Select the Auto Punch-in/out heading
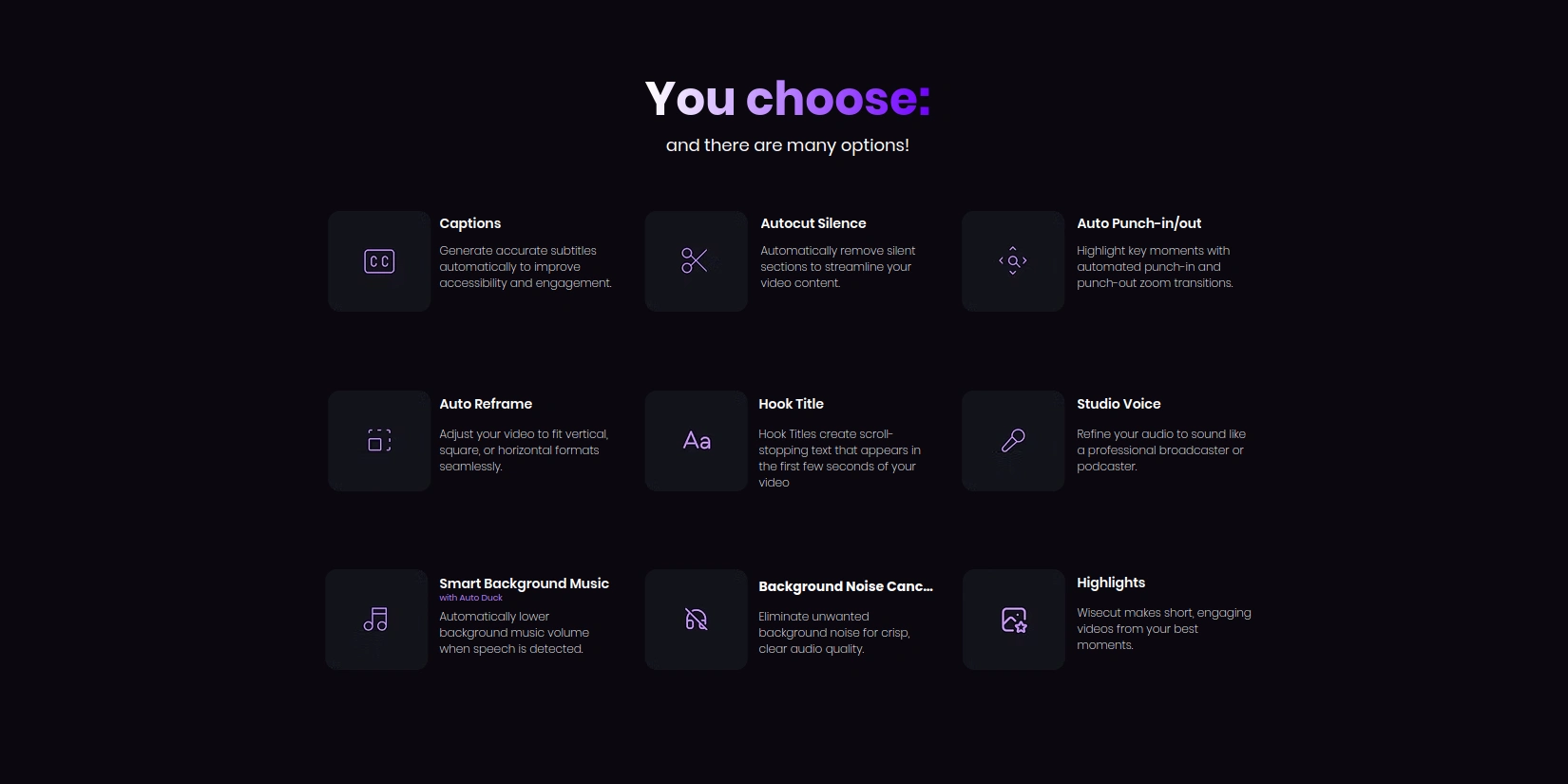 point(1138,223)
